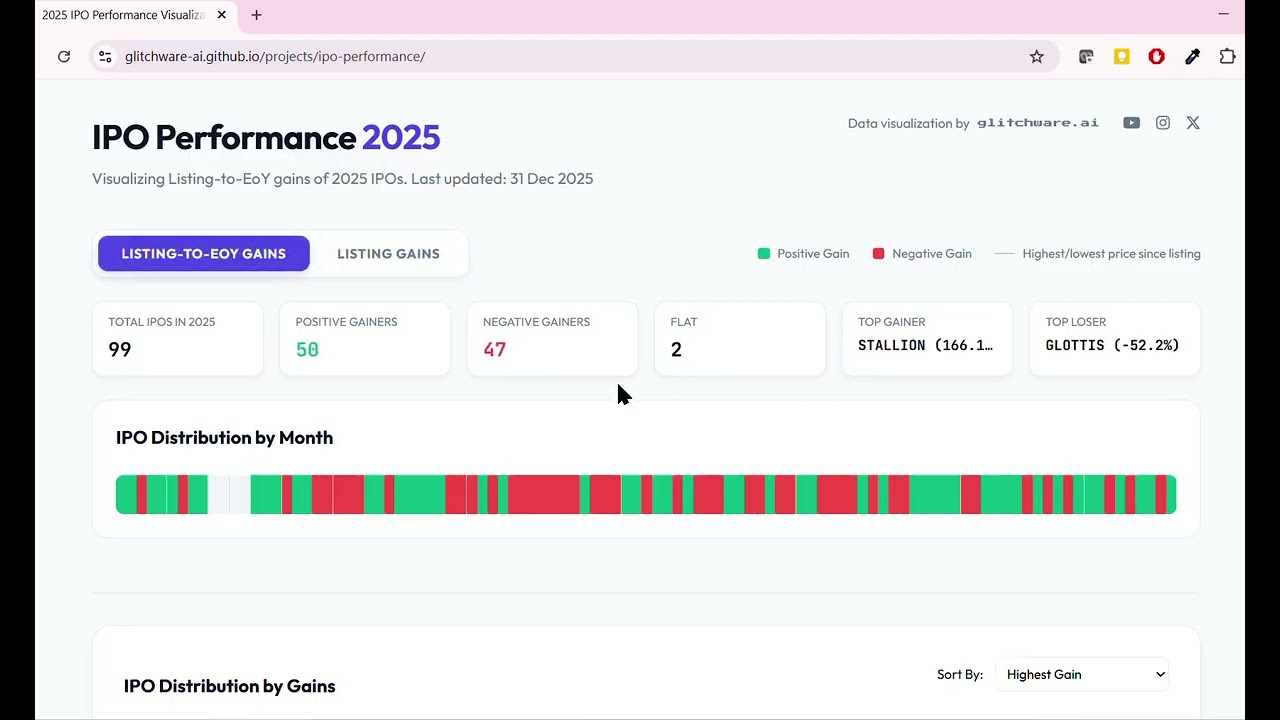Open glitchware X profile icon
Viewport: 1280px width, 720px height.
point(1193,123)
